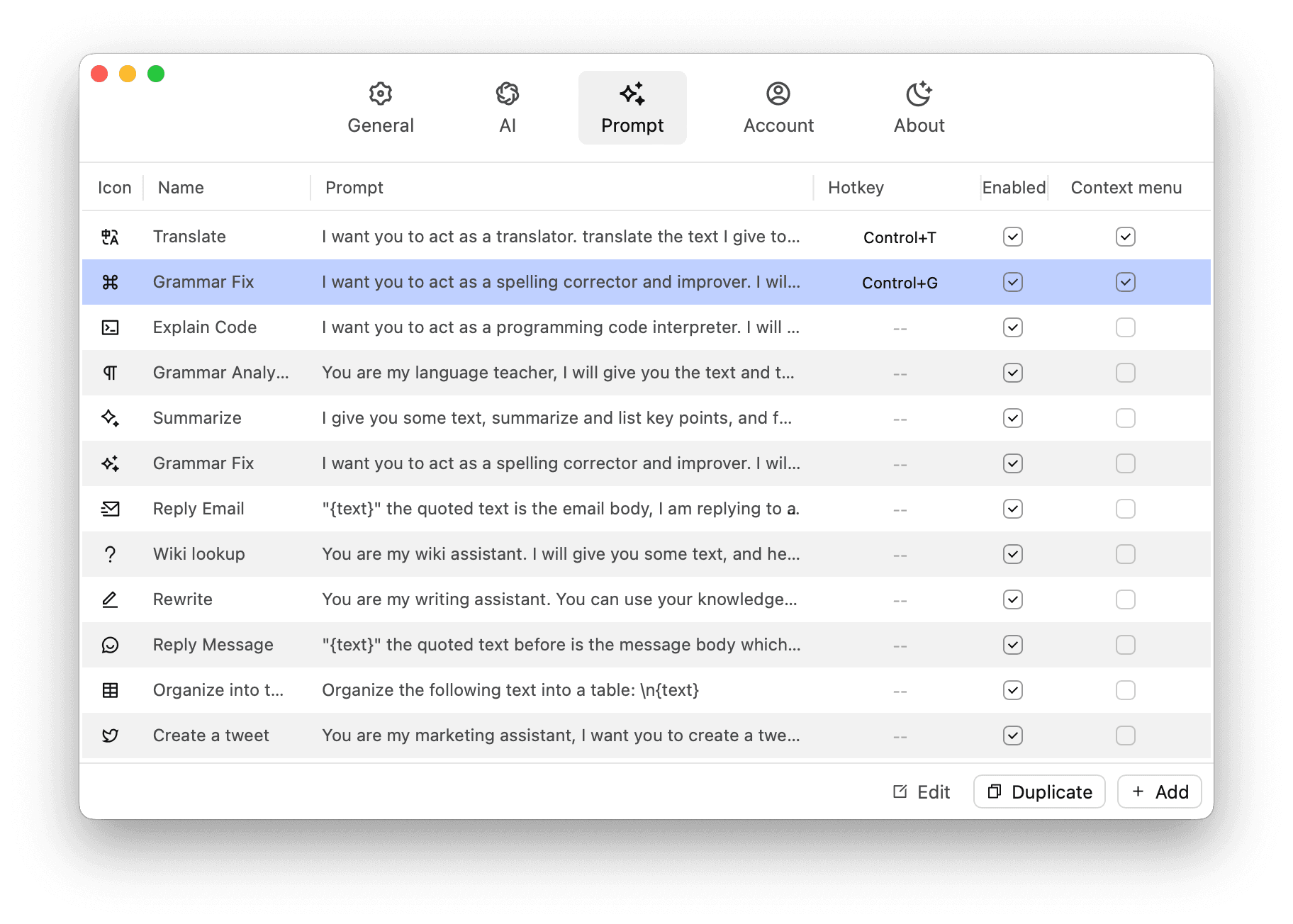Click the envelope icon for Reply Email
Viewport: 1293px width, 924px height.
point(110,509)
